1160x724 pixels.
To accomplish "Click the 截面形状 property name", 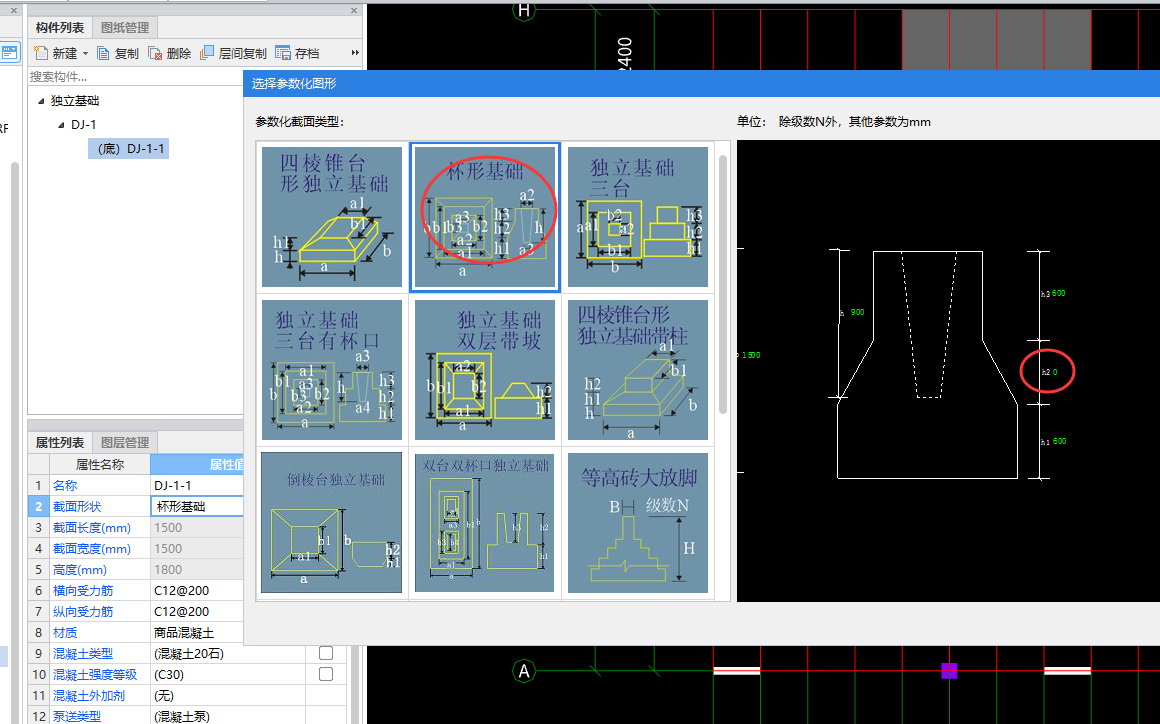I will (x=77, y=507).
